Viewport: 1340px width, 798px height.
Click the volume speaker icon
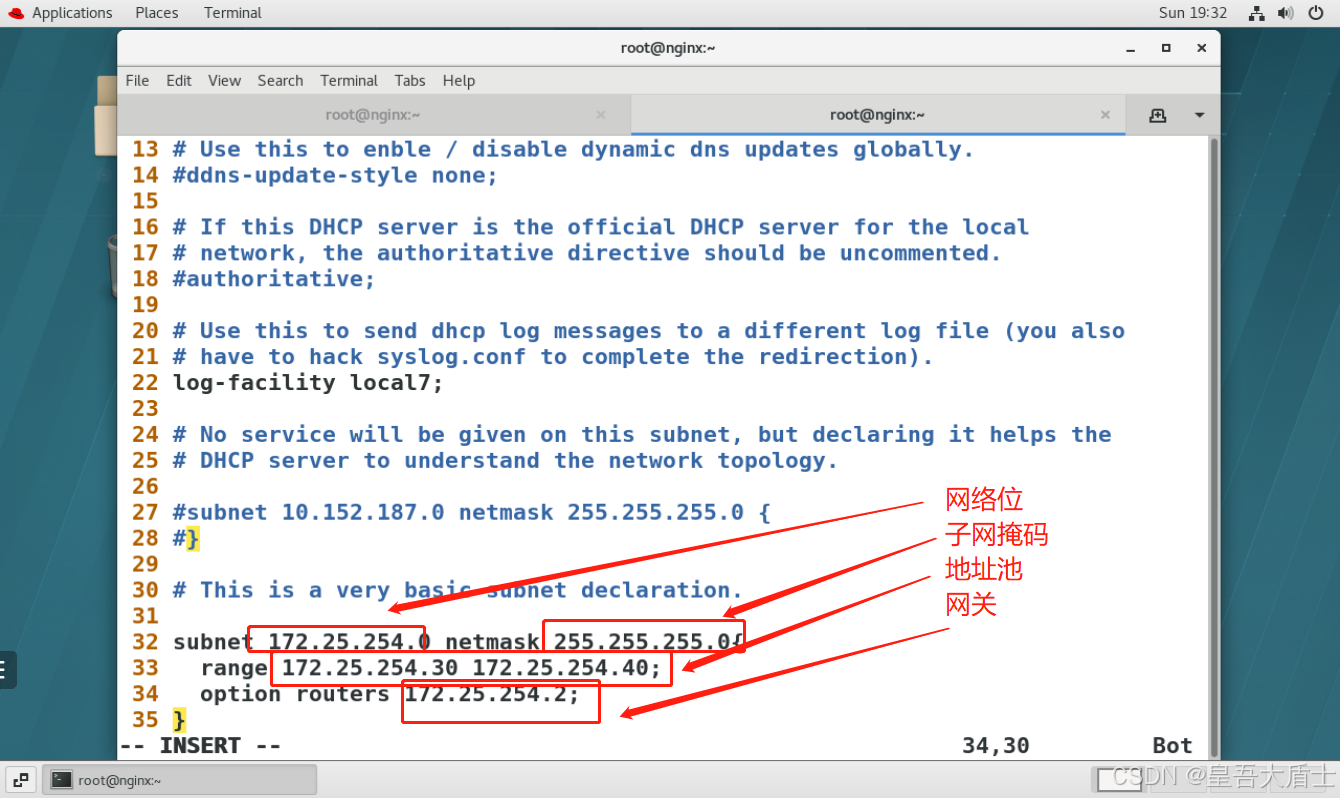tap(1286, 13)
